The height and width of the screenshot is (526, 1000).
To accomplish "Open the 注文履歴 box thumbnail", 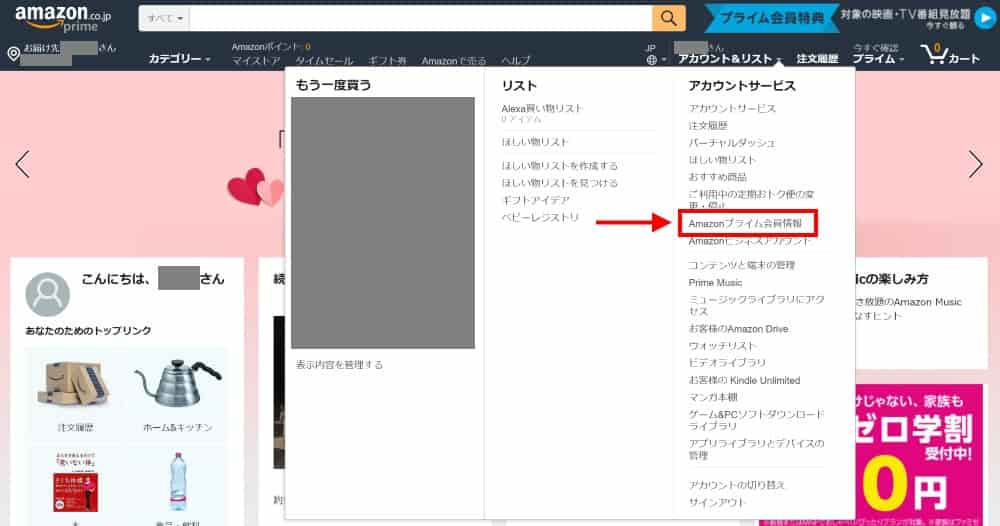I will (75, 384).
